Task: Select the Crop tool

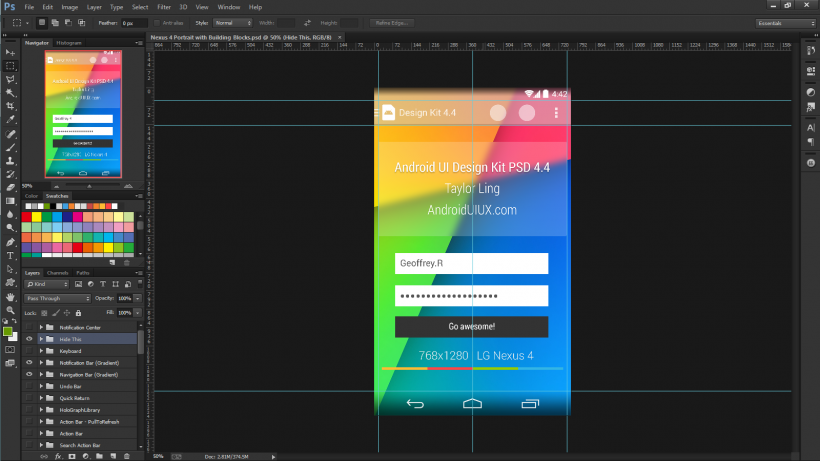Action: (x=10, y=106)
